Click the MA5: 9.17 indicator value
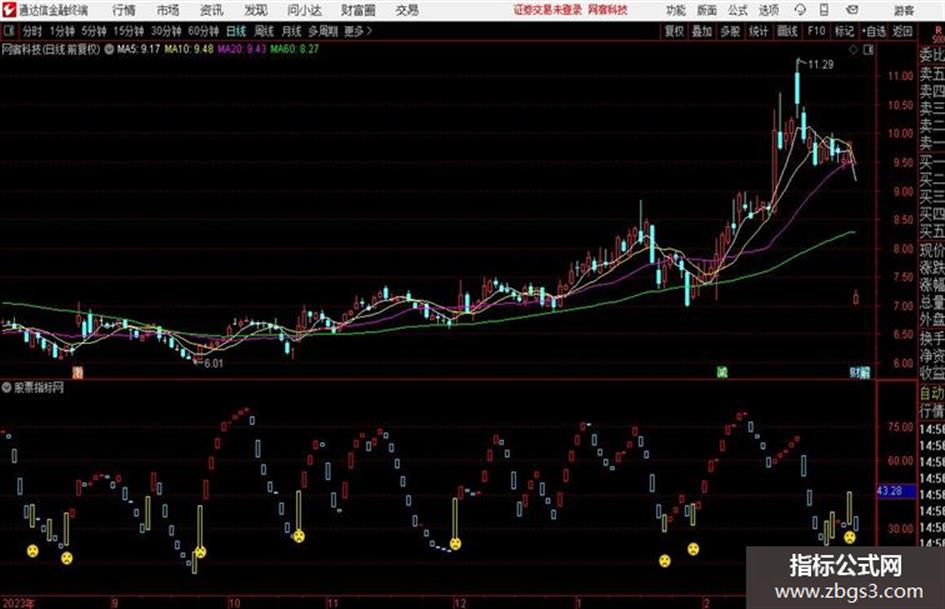The height and width of the screenshot is (609, 945). pos(139,49)
